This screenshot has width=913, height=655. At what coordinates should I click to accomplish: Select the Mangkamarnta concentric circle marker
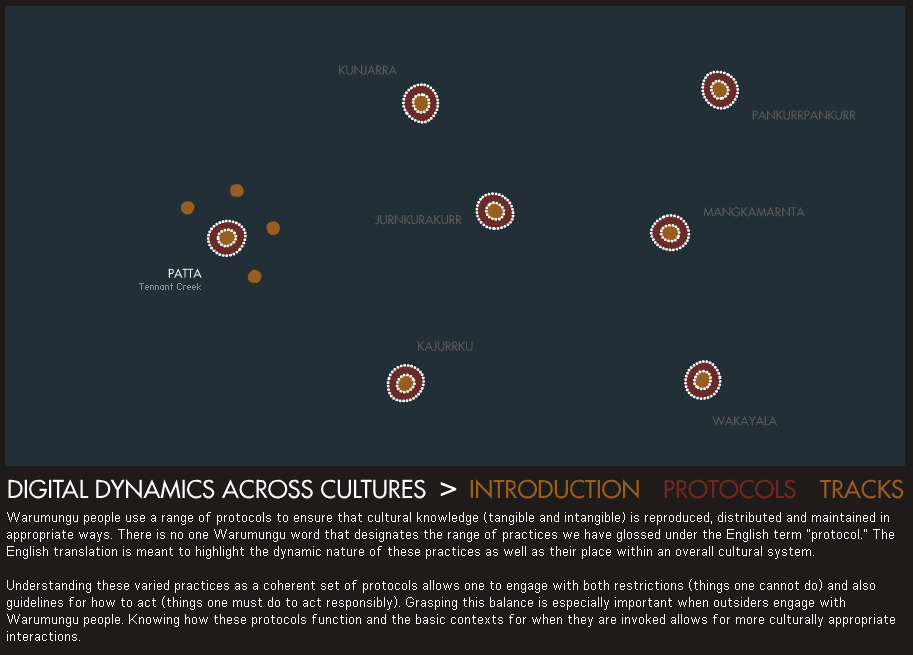(670, 233)
